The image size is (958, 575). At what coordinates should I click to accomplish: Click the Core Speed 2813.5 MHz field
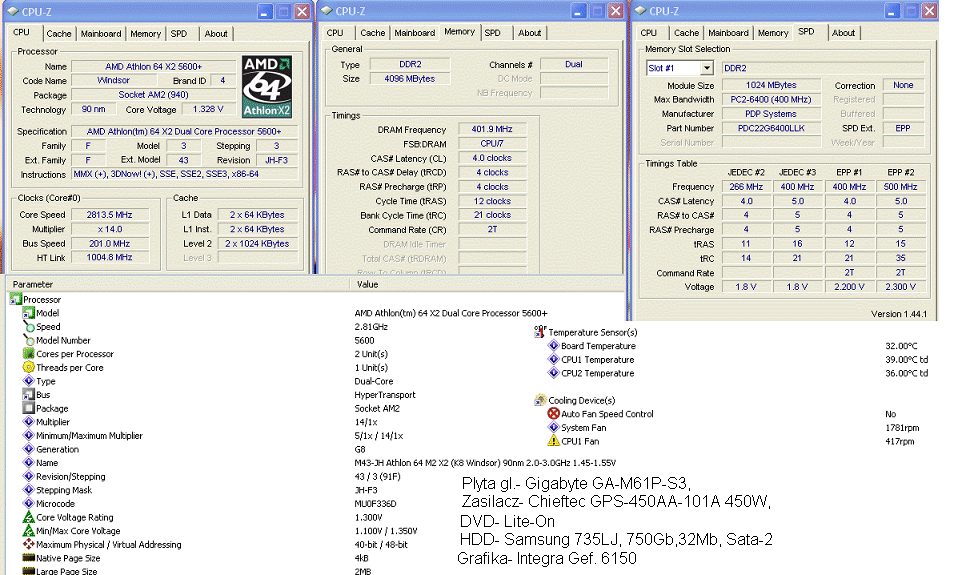(109, 214)
